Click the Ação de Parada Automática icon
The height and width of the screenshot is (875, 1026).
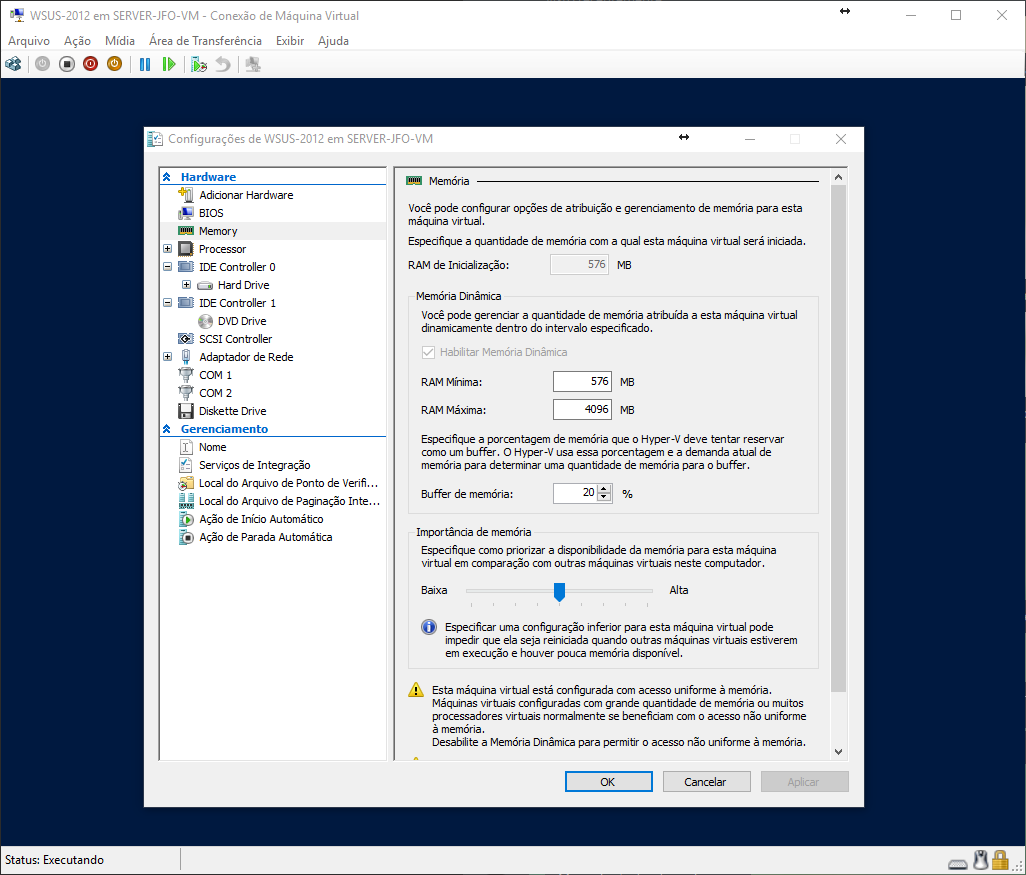(186, 537)
